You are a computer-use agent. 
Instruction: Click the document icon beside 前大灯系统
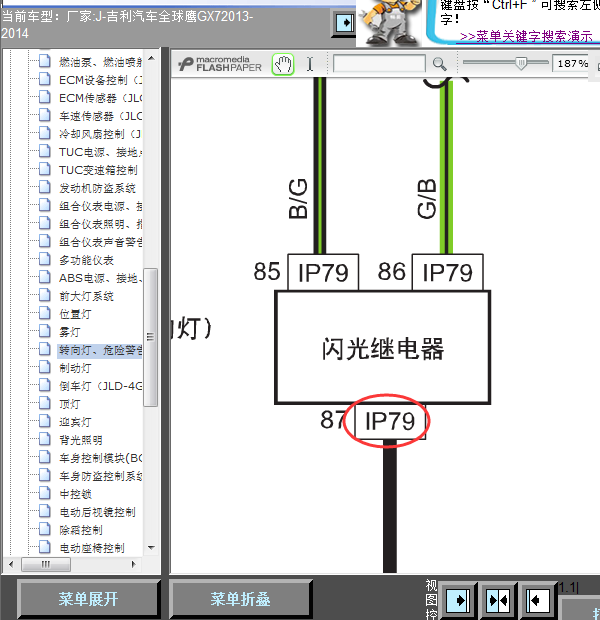(x=45, y=295)
